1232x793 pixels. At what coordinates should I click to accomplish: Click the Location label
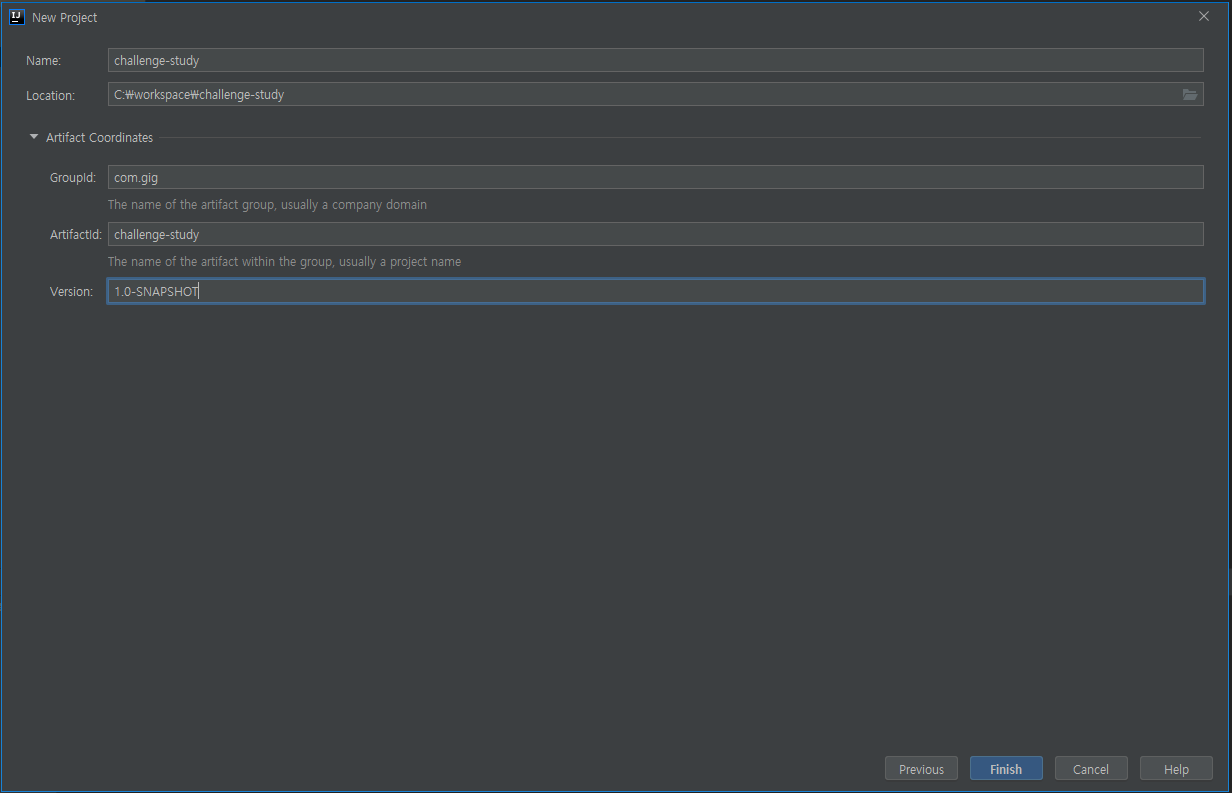pyautogui.click(x=51, y=95)
